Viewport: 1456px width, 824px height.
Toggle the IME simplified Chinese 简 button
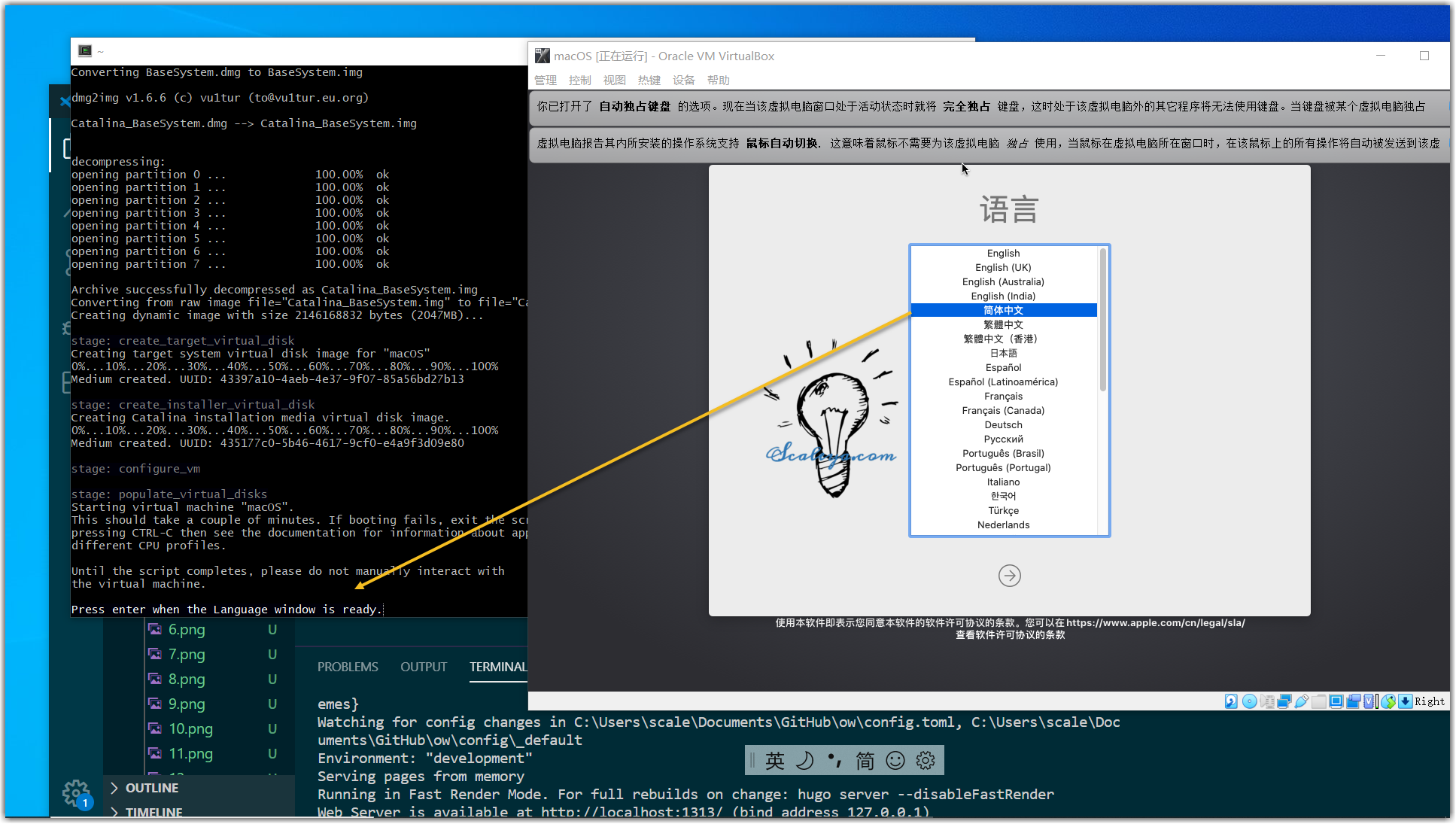click(x=865, y=761)
